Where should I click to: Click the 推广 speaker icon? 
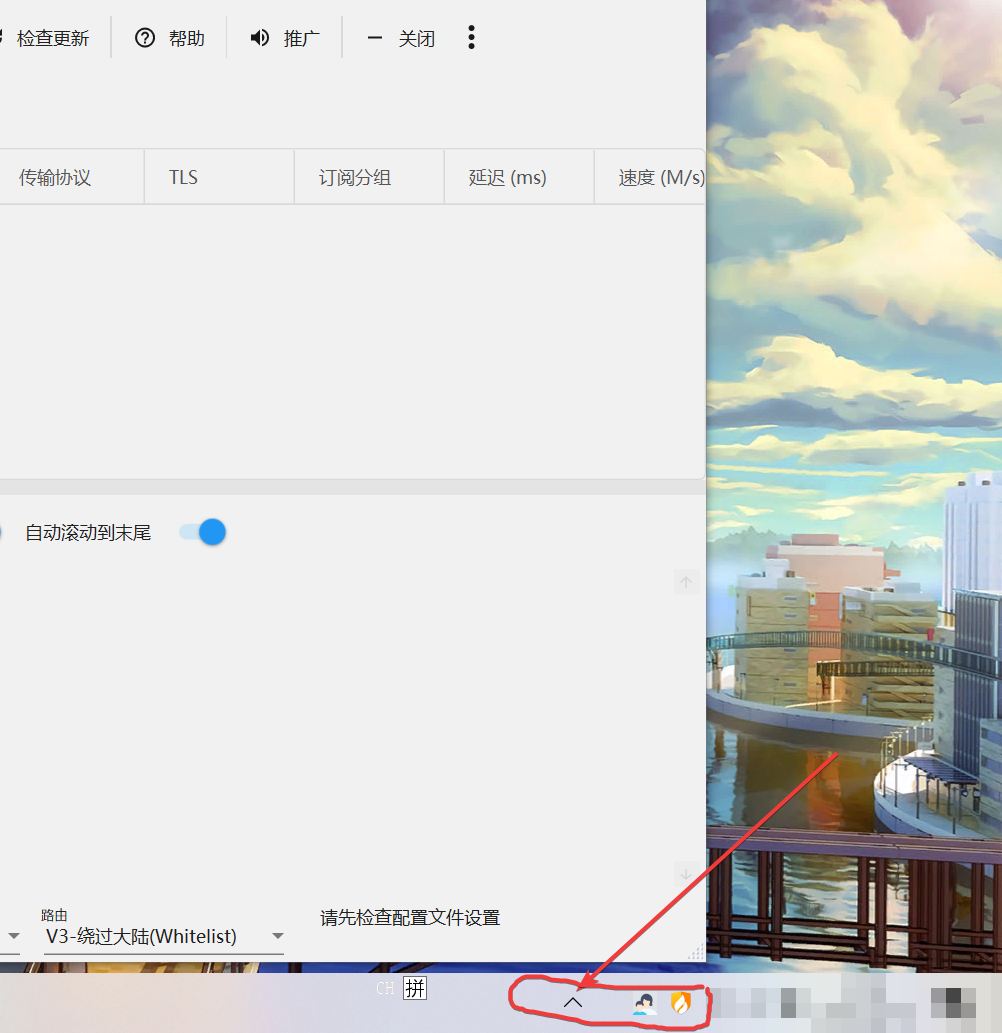[x=260, y=38]
